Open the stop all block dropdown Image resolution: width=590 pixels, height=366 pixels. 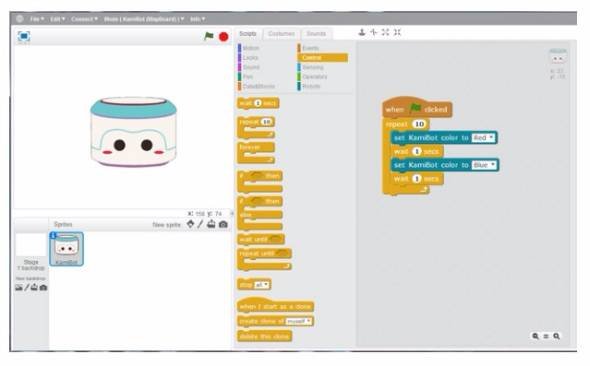coord(262,285)
